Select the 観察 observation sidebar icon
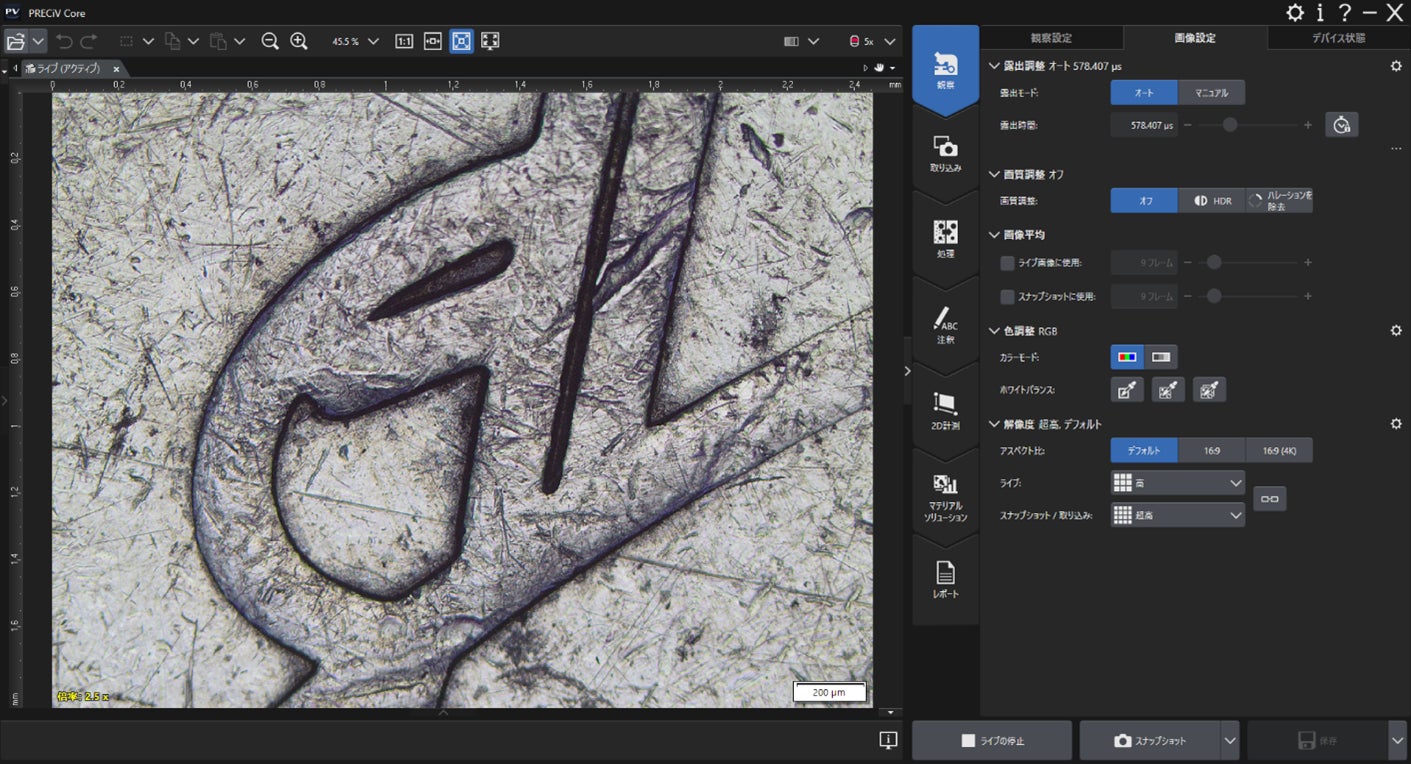The width and height of the screenshot is (1411, 764). pos(945,70)
